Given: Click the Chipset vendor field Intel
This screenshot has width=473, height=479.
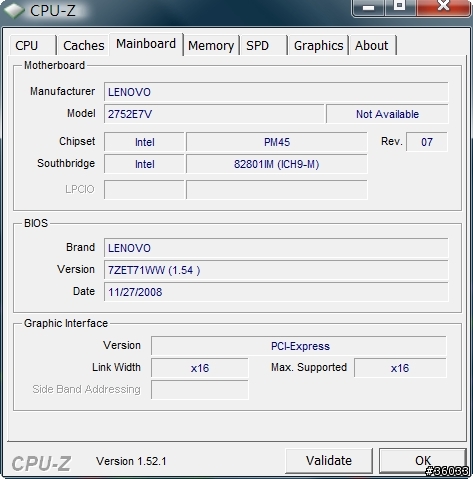Looking at the screenshot, I should 144,142.
